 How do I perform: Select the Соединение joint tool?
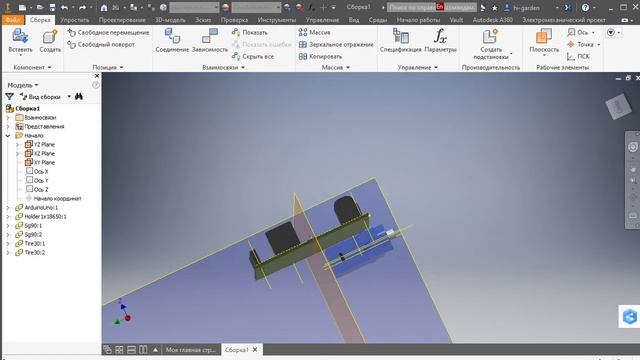tap(172, 40)
